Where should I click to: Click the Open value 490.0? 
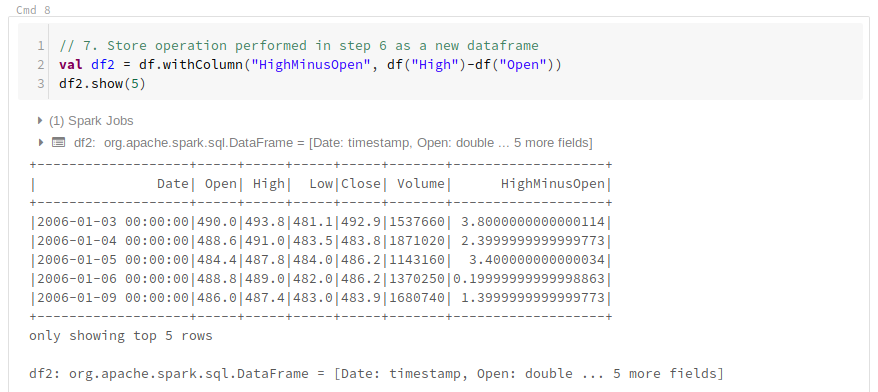pos(217,222)
